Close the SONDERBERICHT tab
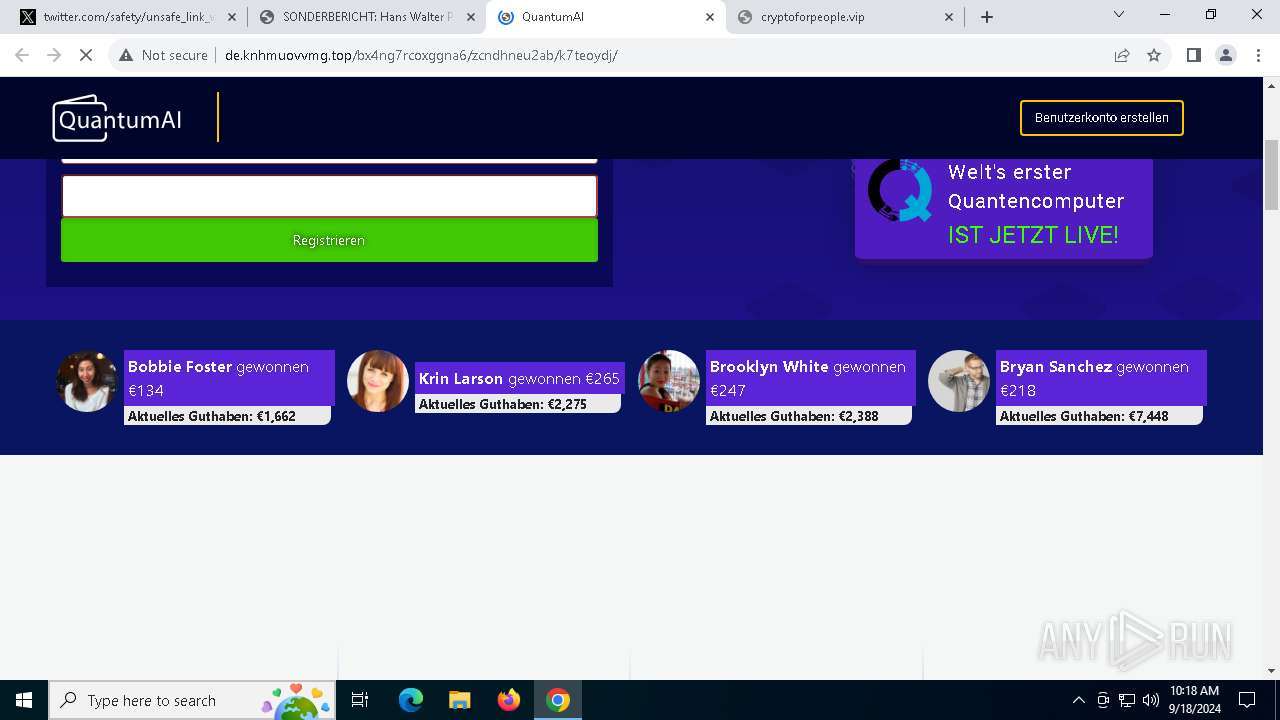This screenshot has width=1280, height=720. click(x=471, y=17)
